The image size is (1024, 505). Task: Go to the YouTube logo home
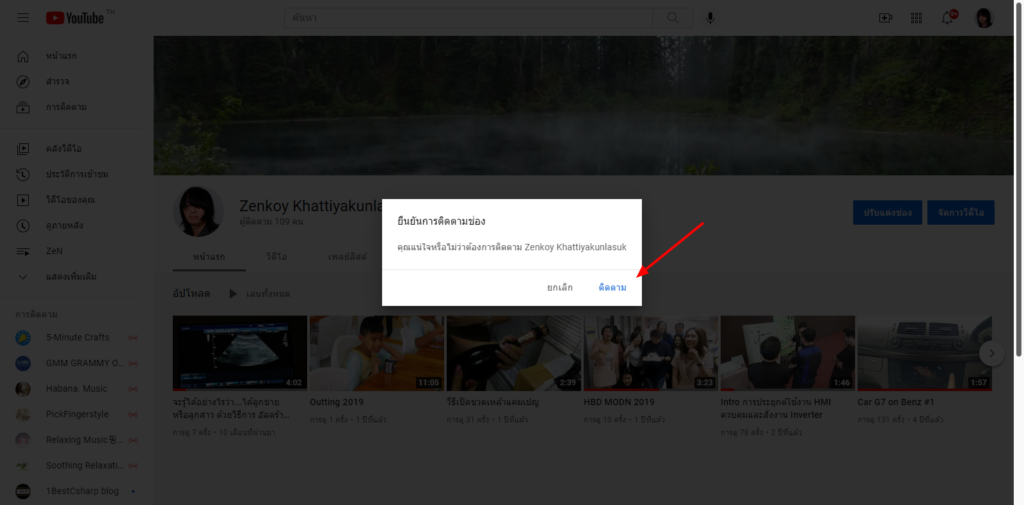point(75,18)
